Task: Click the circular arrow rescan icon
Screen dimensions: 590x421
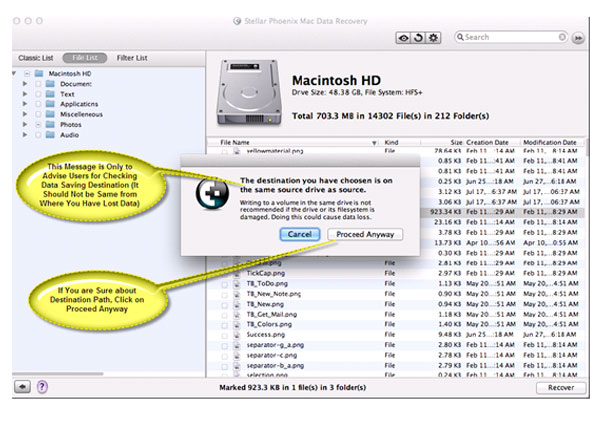Action: (418, 38)
